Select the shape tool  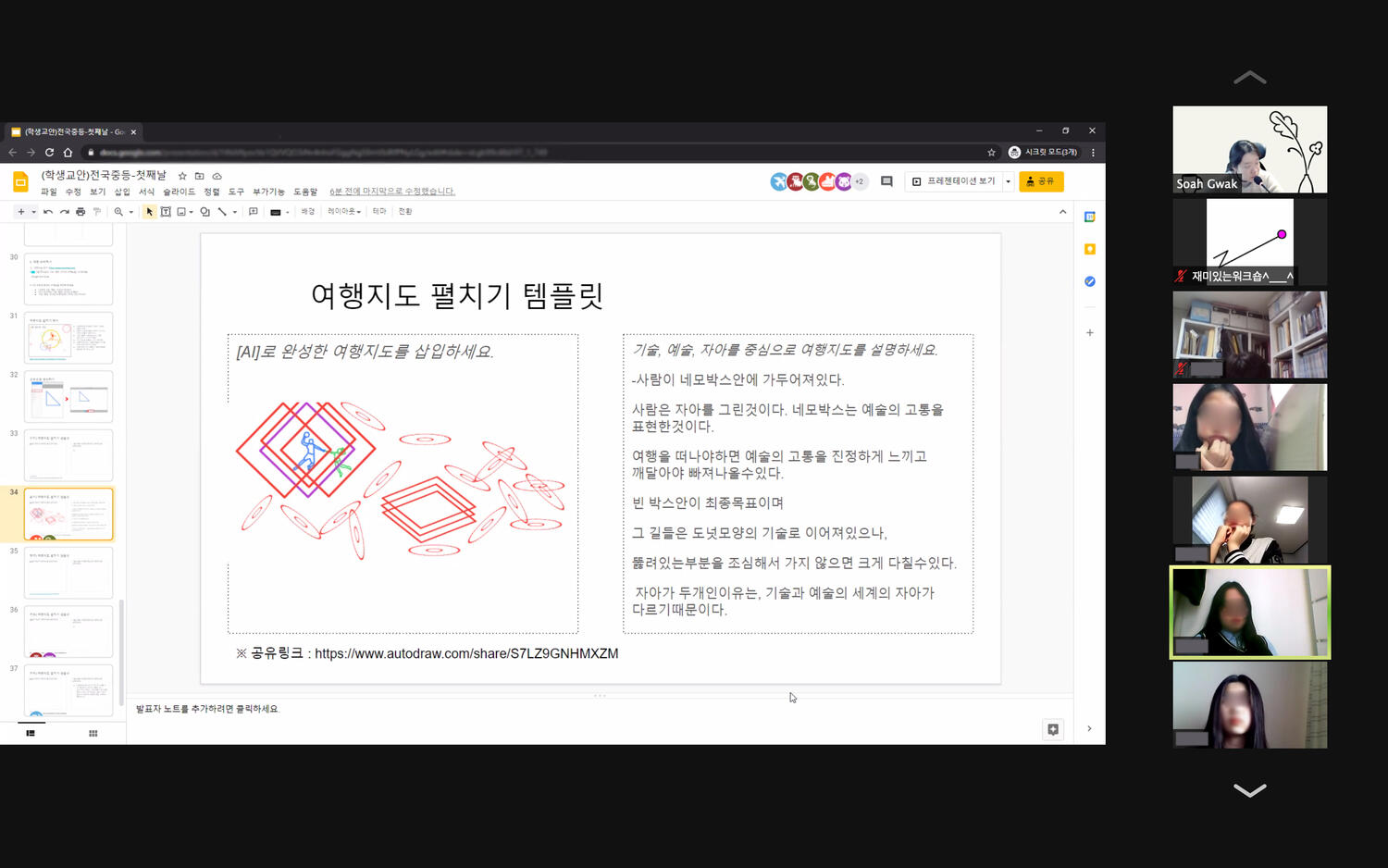[x=205, y=212]
